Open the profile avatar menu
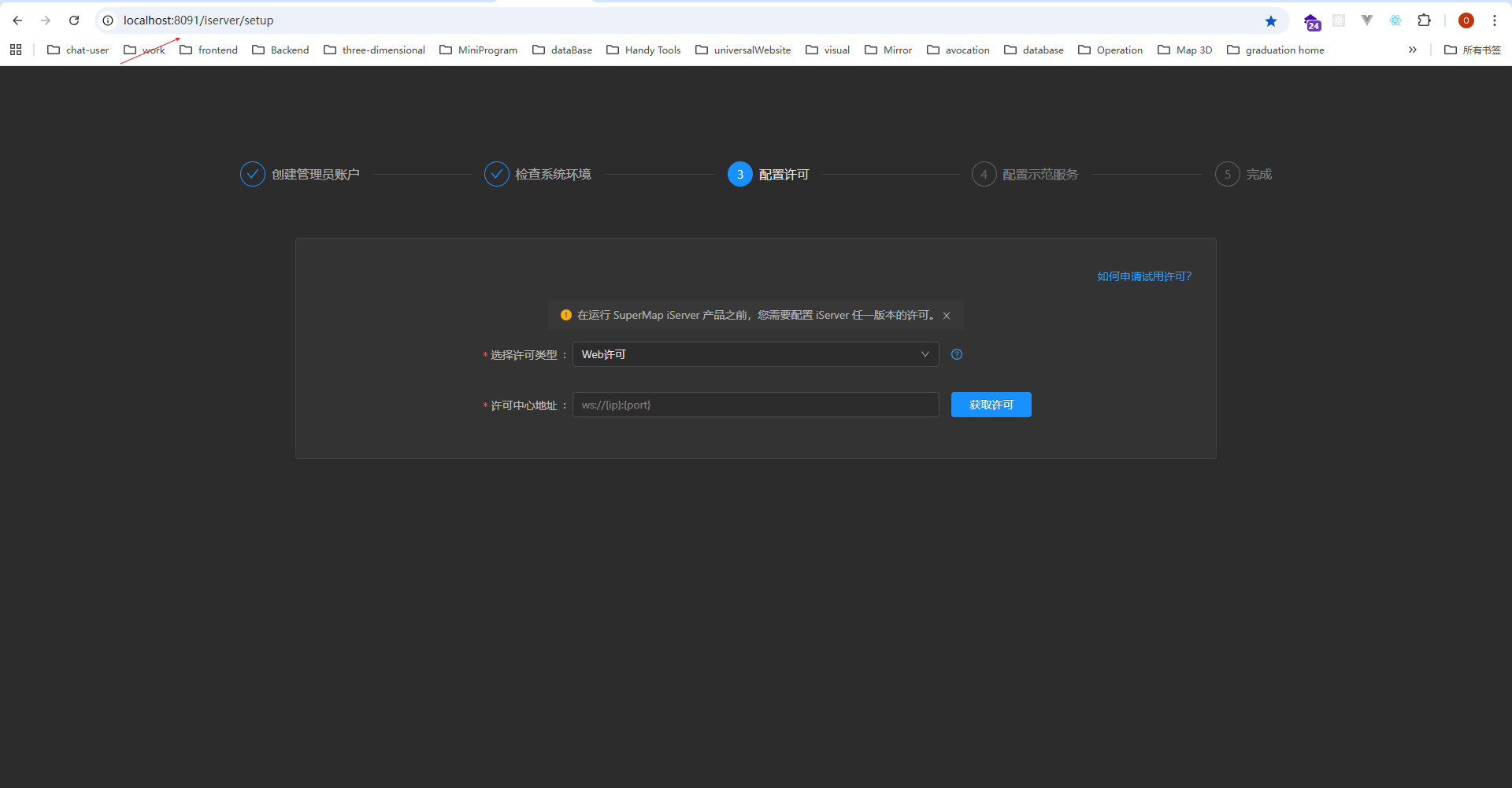The height and width of the screenshot is (788, 1512). point(1466,20)
